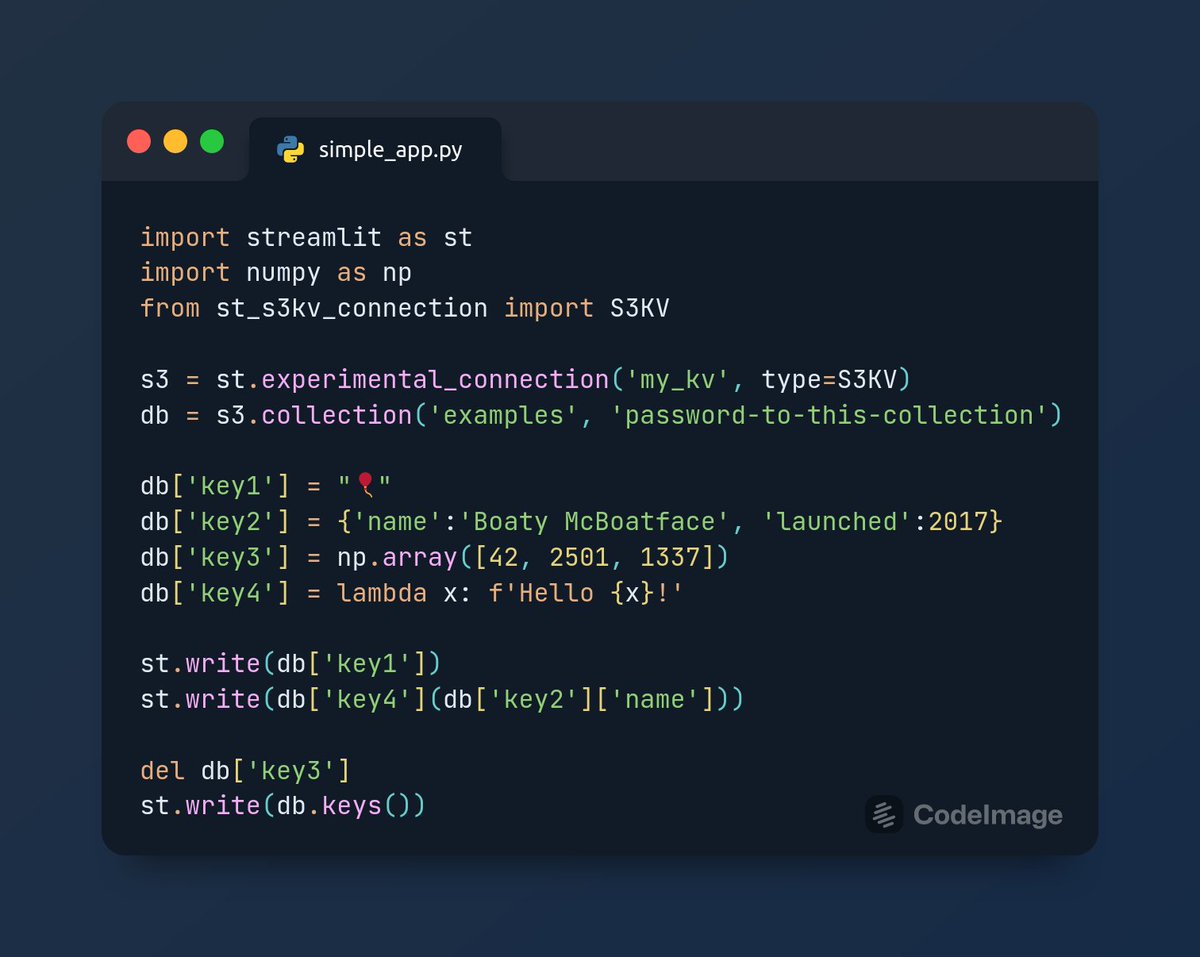Click the balloon emoji in the key1 line
This screenshot has width=1200, height=957.
[x=366, y=486]
